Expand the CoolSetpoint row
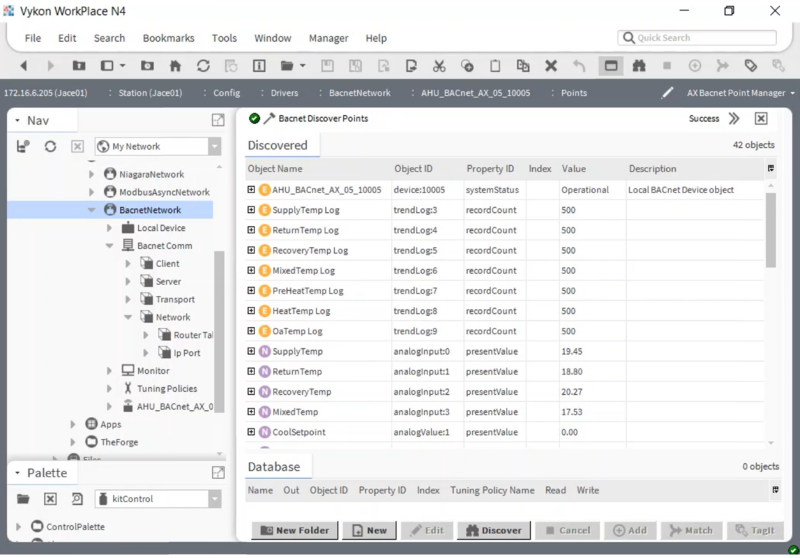 click(251, 432)
